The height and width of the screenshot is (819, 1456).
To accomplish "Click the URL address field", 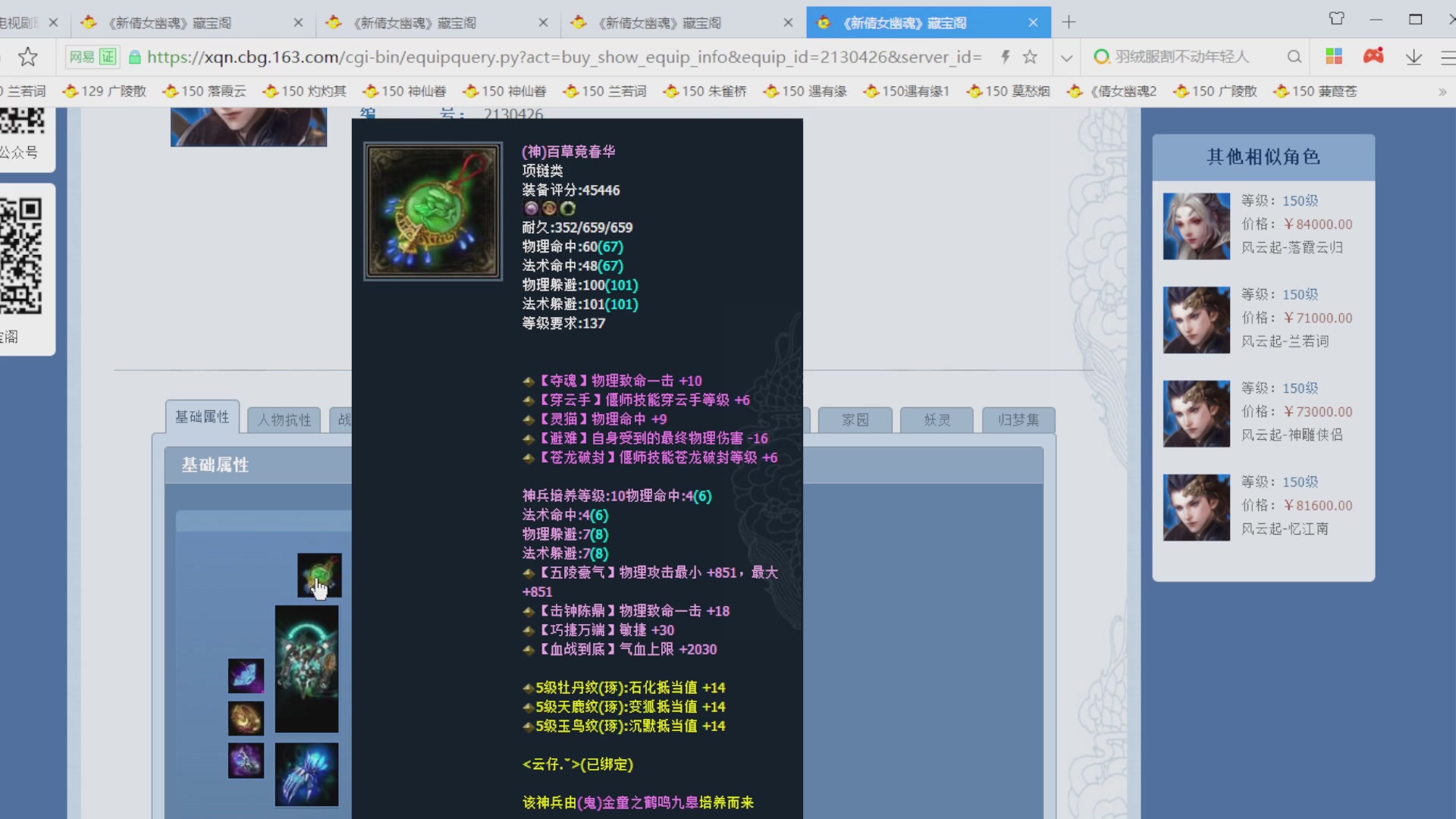I will (x=564, y=57).
